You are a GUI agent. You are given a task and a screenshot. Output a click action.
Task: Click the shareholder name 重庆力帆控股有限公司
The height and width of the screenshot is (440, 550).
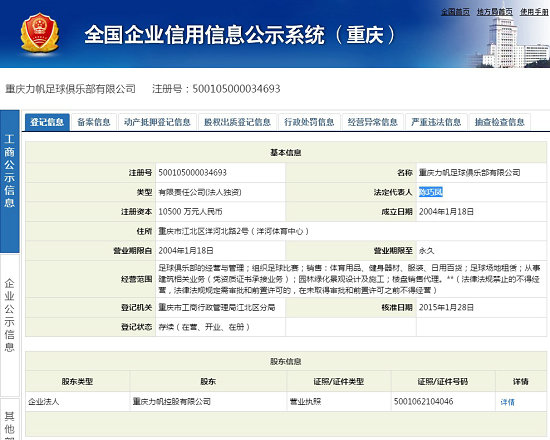172,401
